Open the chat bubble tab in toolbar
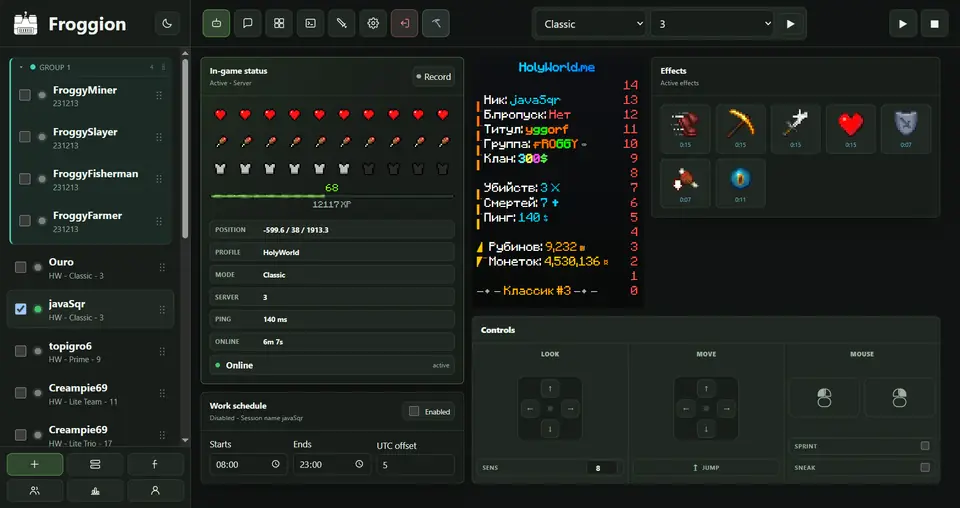 click(x=248, y=24)
